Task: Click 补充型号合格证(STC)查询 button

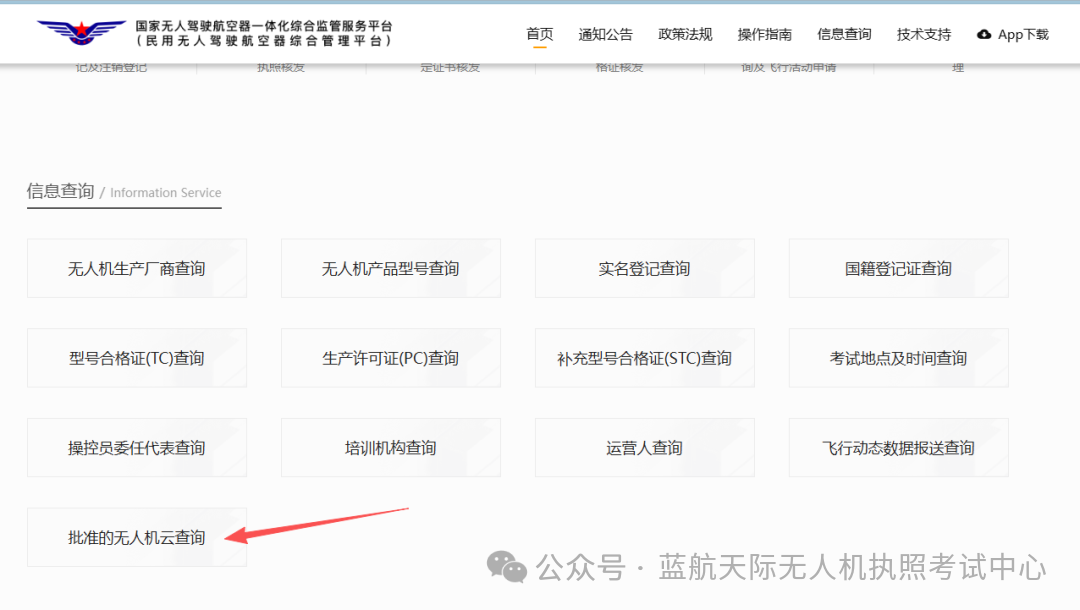Action: pyautogui.click(x=645, y=358)
